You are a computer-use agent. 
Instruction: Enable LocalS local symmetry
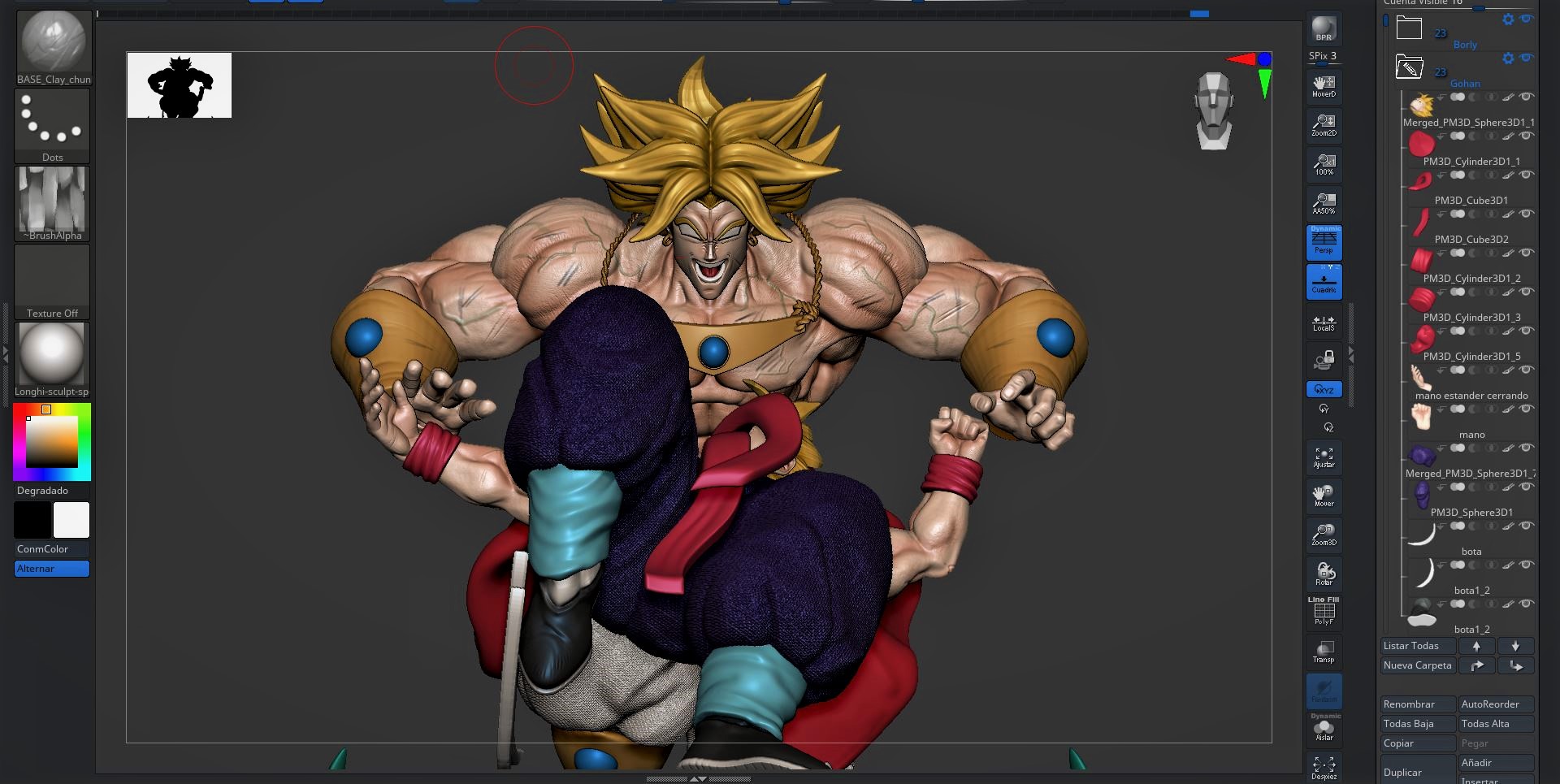point(1324,323)
